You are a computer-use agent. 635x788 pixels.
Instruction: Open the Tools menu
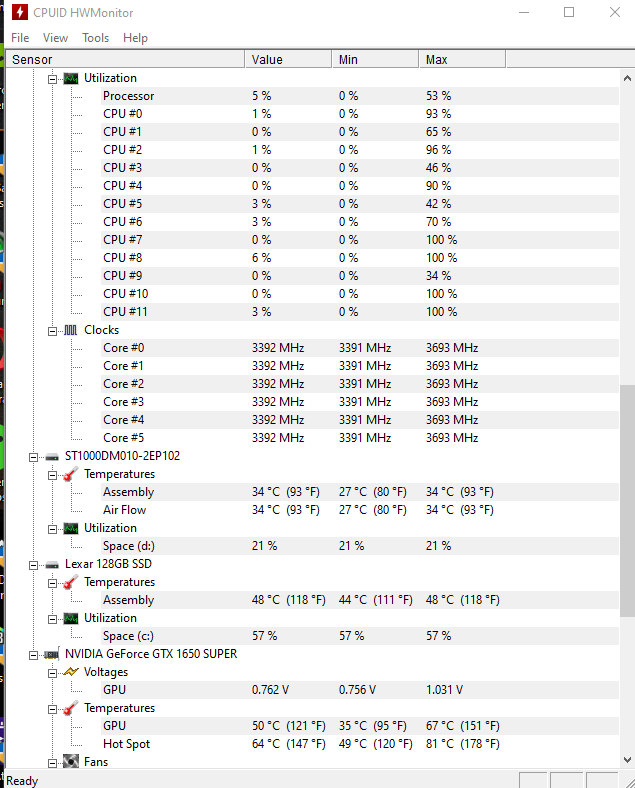point(95,38)
